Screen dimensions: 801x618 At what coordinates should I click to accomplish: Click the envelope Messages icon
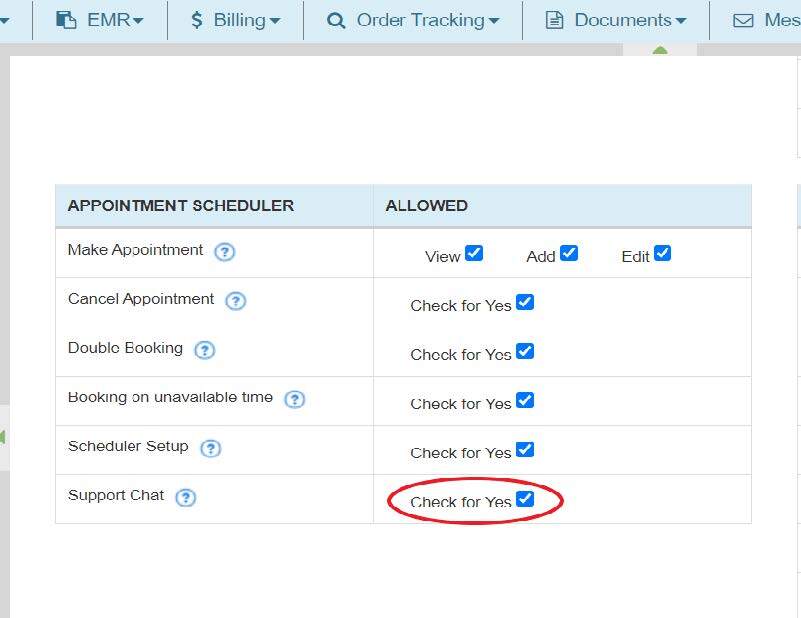click(743, 20)
